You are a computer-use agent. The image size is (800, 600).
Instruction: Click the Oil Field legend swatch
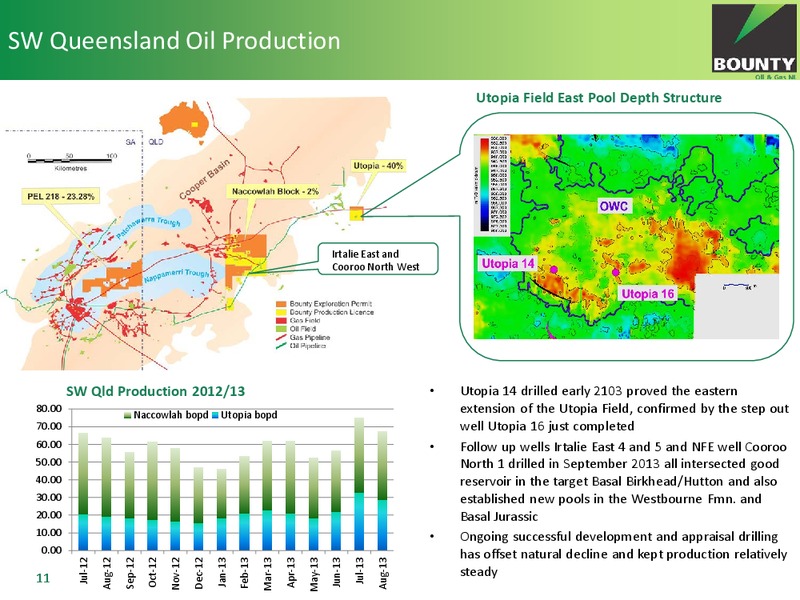point(281,329)
